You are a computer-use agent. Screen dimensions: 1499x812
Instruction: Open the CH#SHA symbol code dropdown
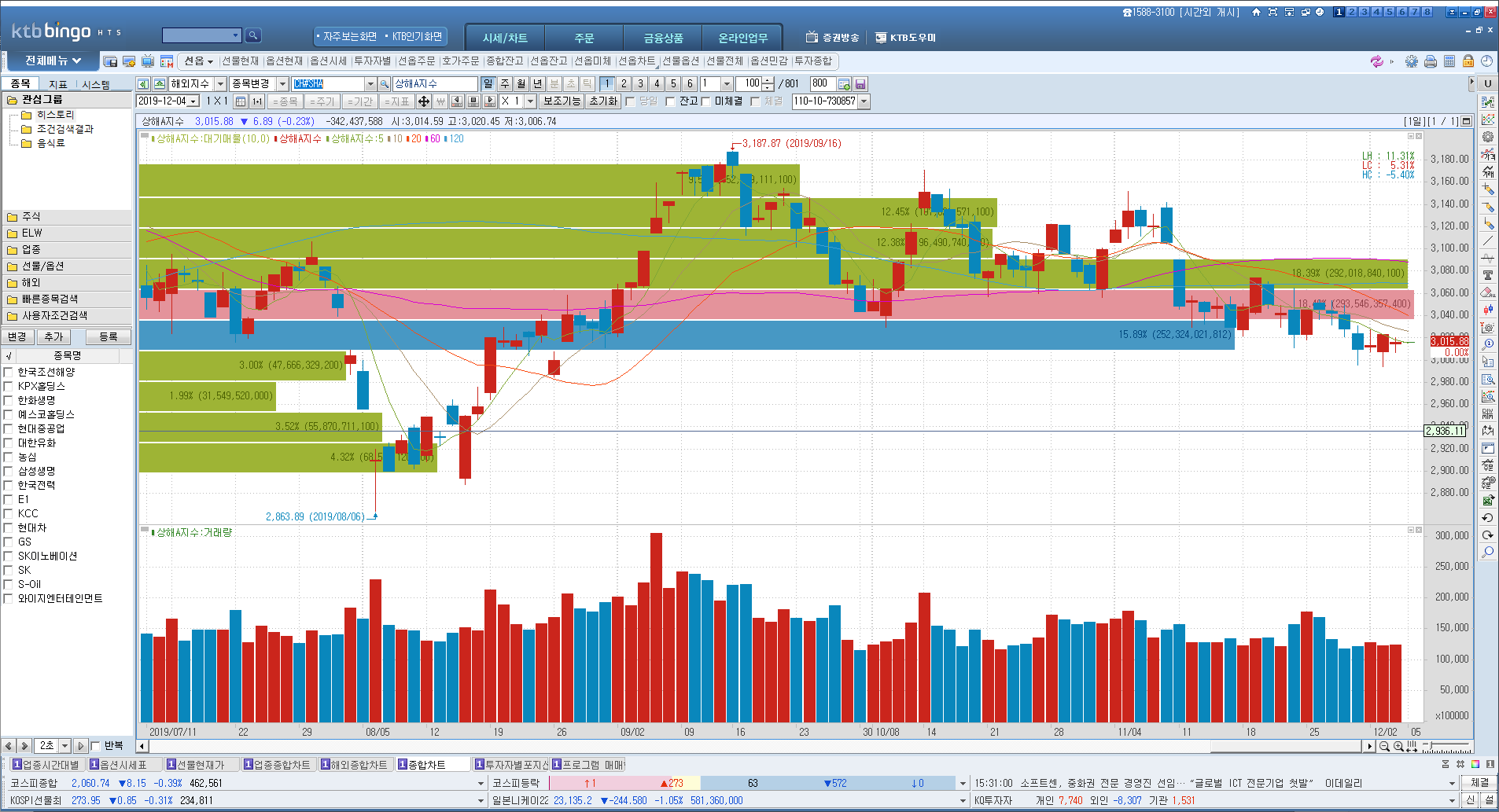tap(370, 84)
